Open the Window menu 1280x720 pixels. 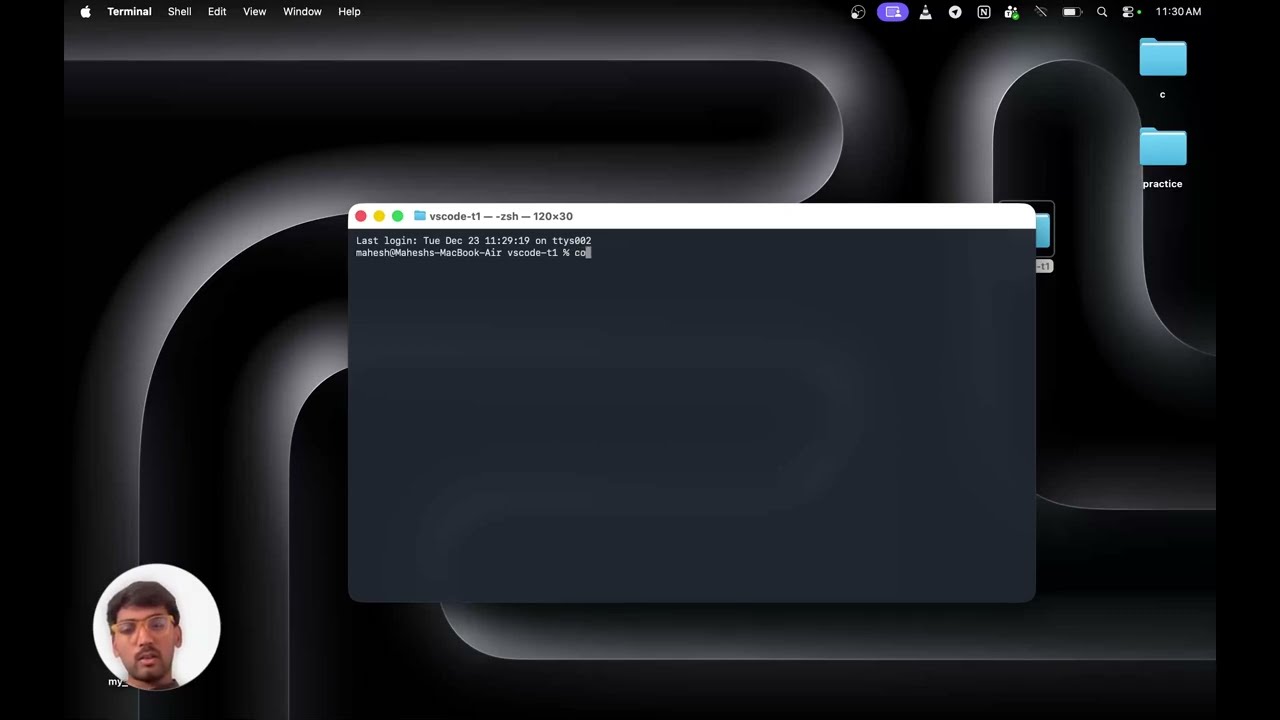302,12
